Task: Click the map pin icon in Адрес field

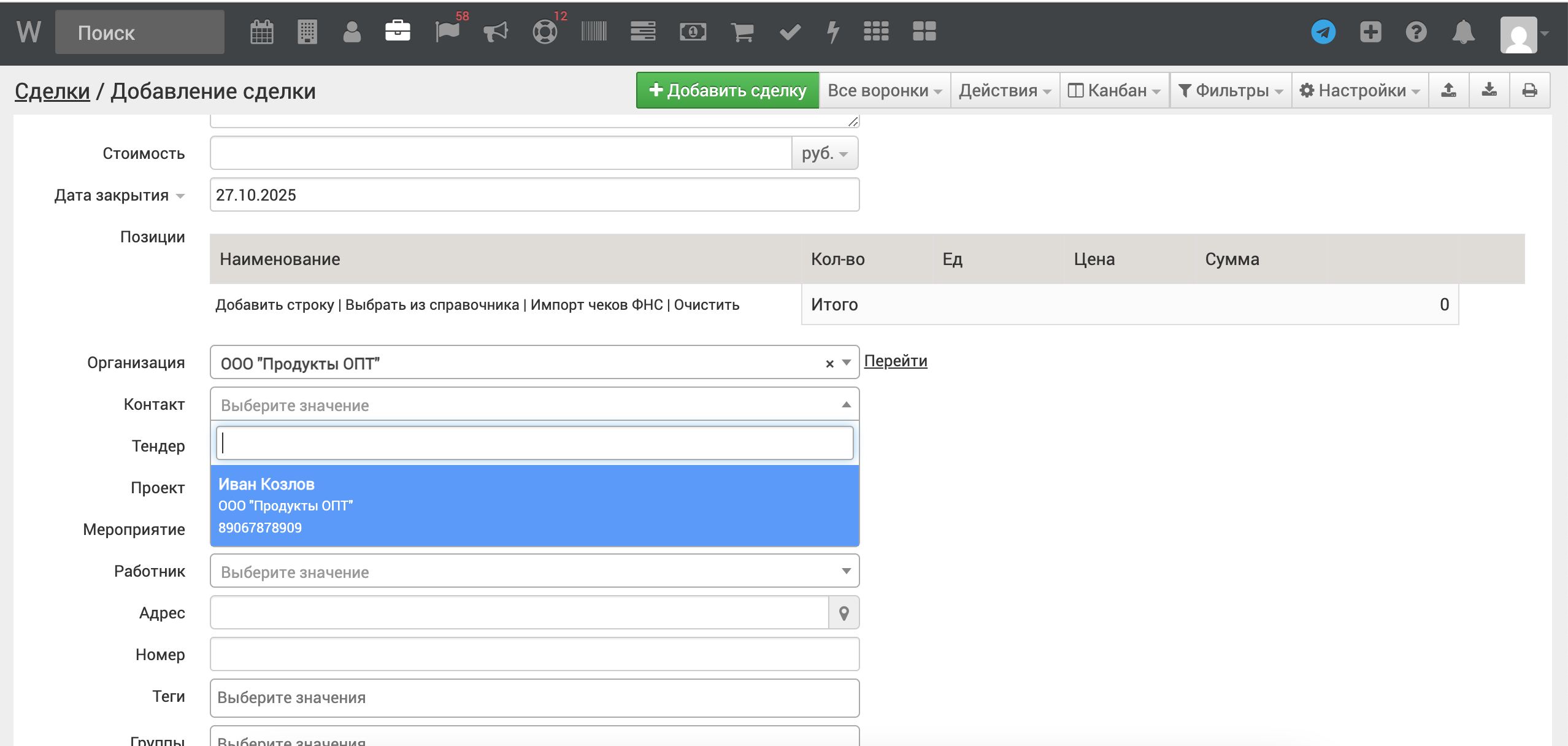Action: 844,613
